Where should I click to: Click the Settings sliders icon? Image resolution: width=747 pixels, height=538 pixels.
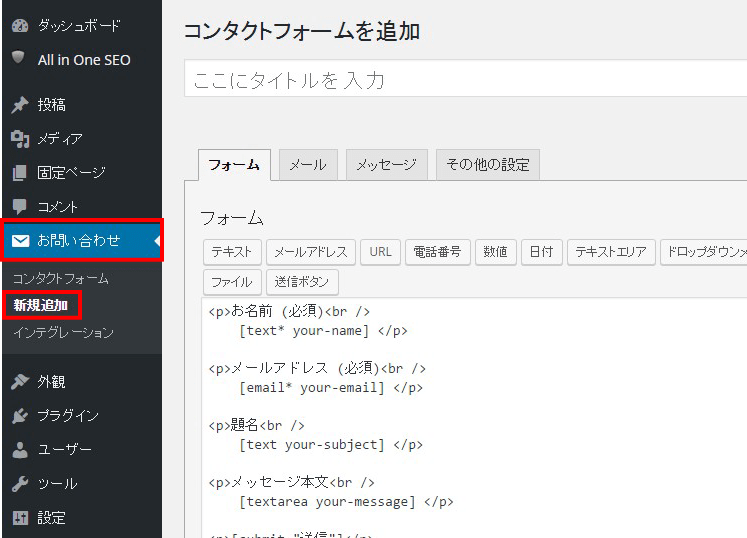20,518
